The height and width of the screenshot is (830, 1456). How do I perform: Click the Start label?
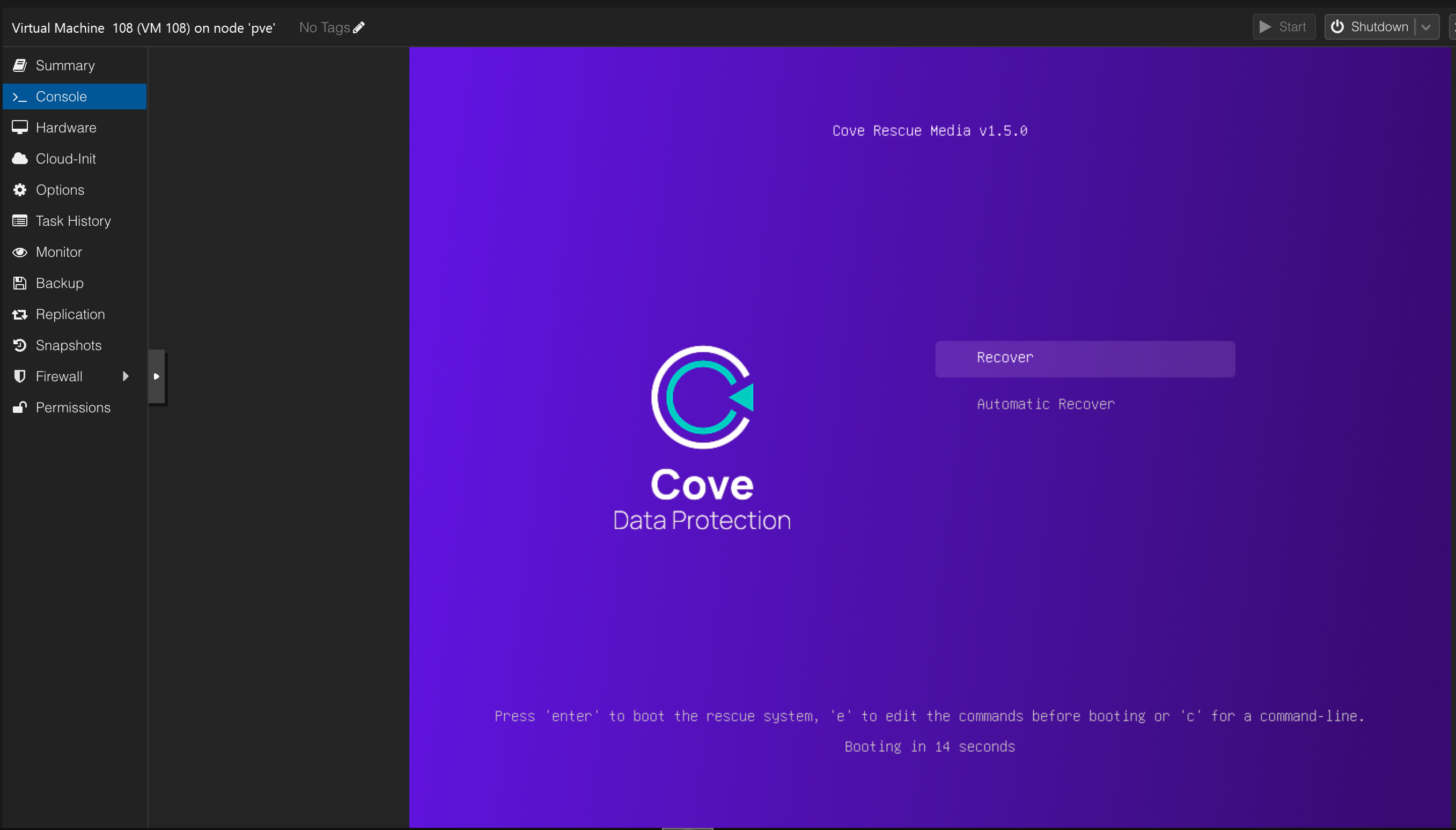[x=1292, y=27]
